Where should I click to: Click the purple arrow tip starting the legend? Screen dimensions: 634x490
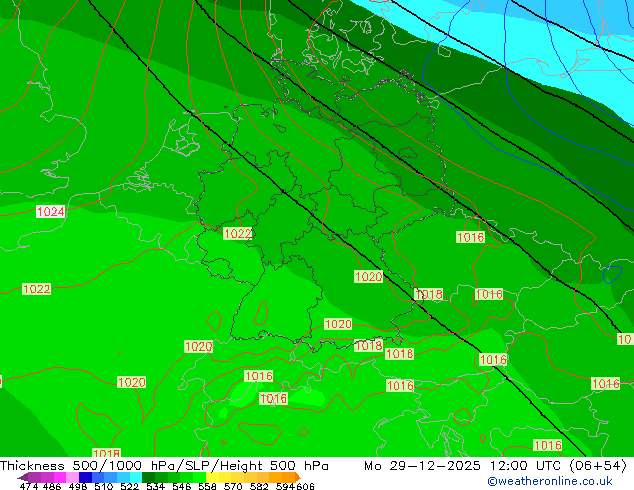tap(23, 477)
